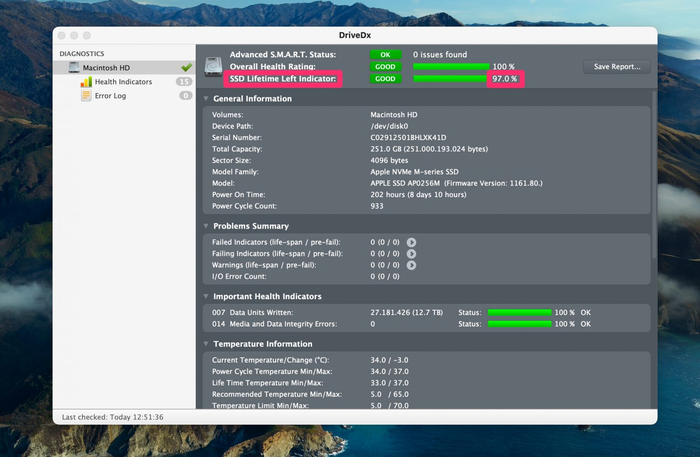
Task: Click GOOD badge for Overall Health Rating
Action: 385,66
